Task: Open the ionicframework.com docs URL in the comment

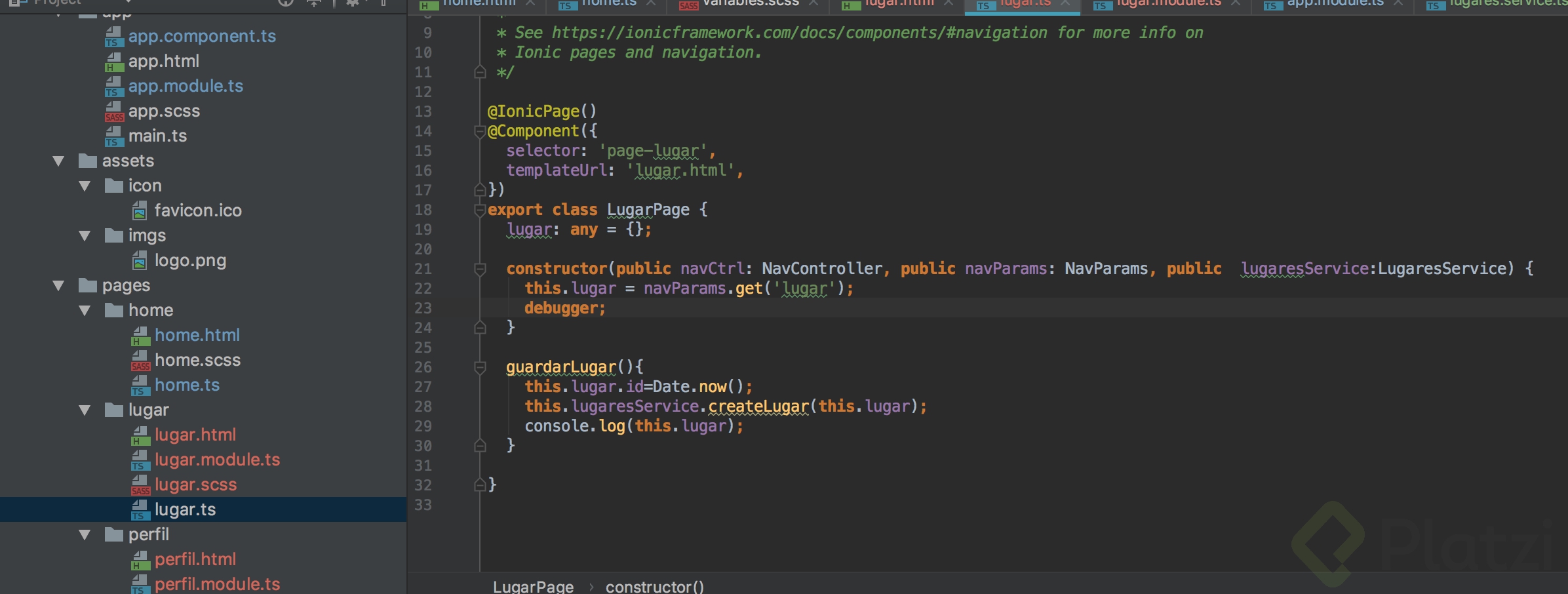Action: tap(799, 33)
